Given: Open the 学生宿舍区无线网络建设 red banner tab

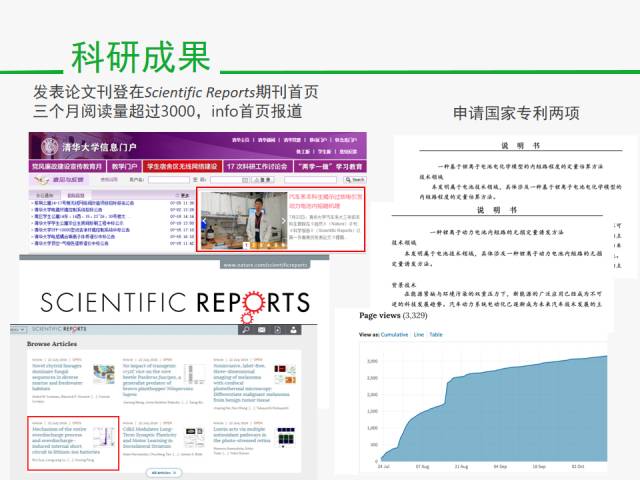Looking at the screenshot, I should point(182,167).
